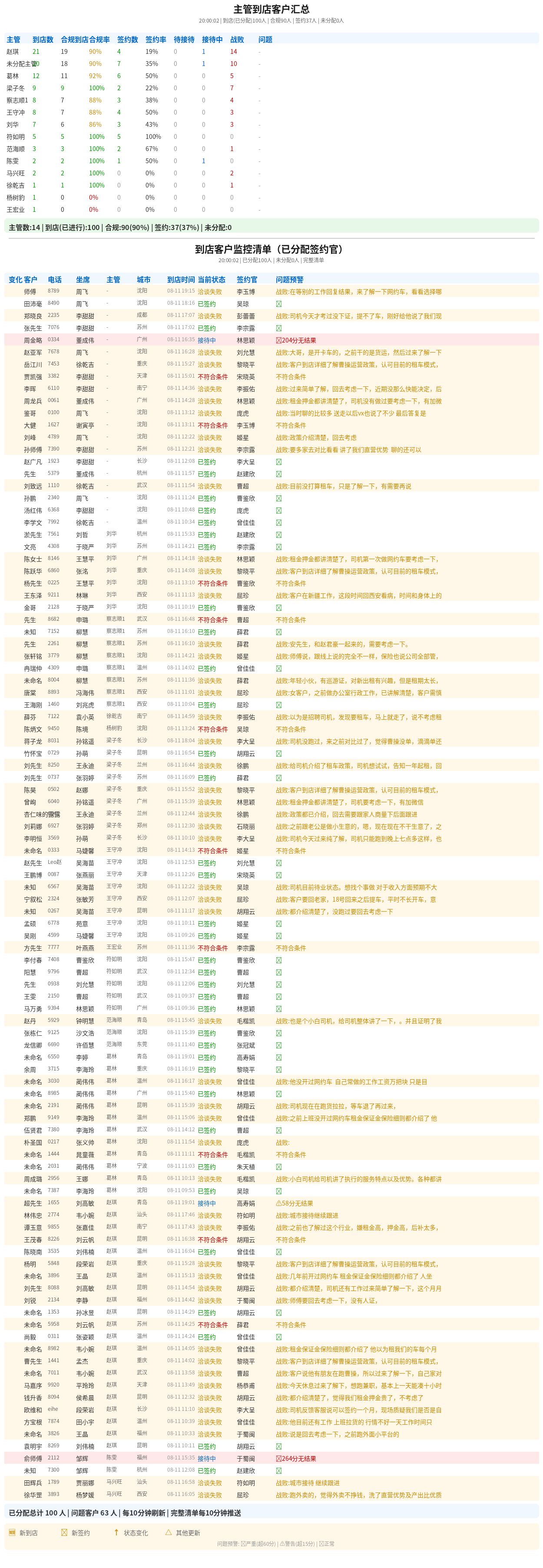Image resolution: width=543 pixels, height=1568 pixels.
Task: Click 接待中 status in 超先生's row
Action: [207, 1203]
